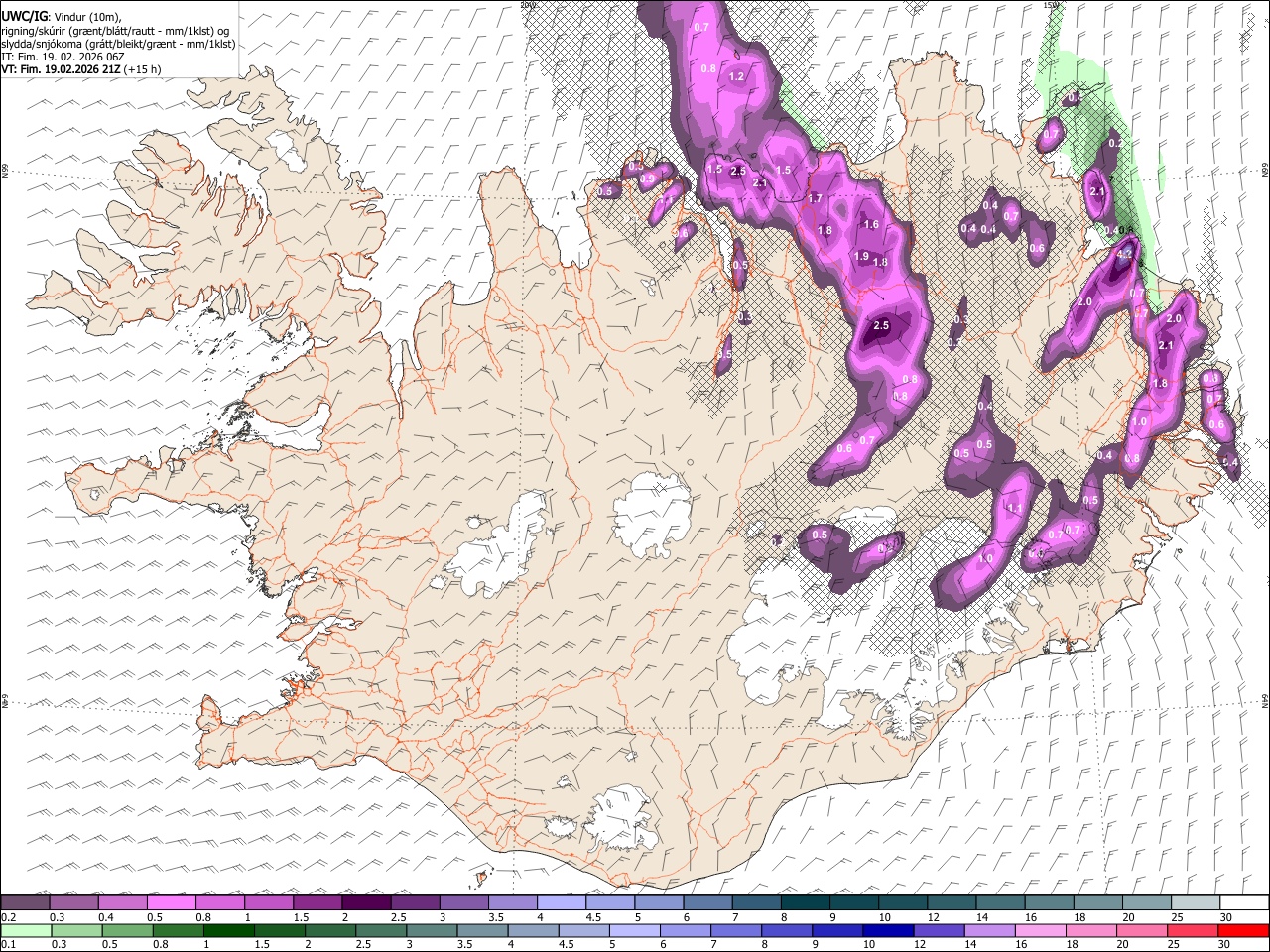Viewport: 1270px width, 952px height.
Task: Pick the top legend swatch starting at 1.5
Action: [317, 902]
